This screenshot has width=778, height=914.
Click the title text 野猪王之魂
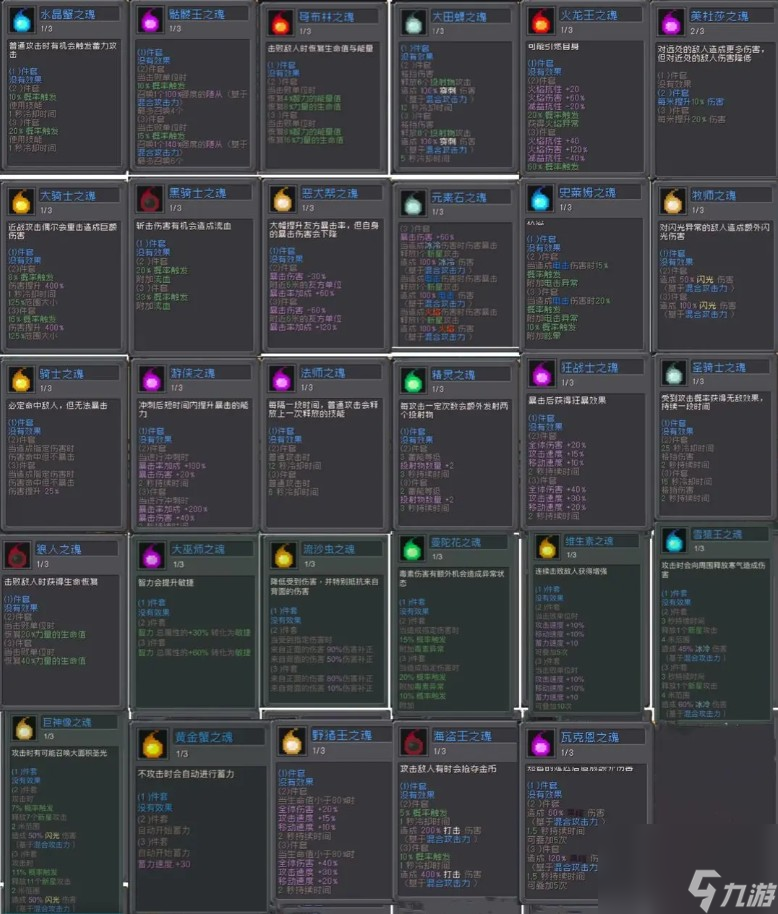342,736
